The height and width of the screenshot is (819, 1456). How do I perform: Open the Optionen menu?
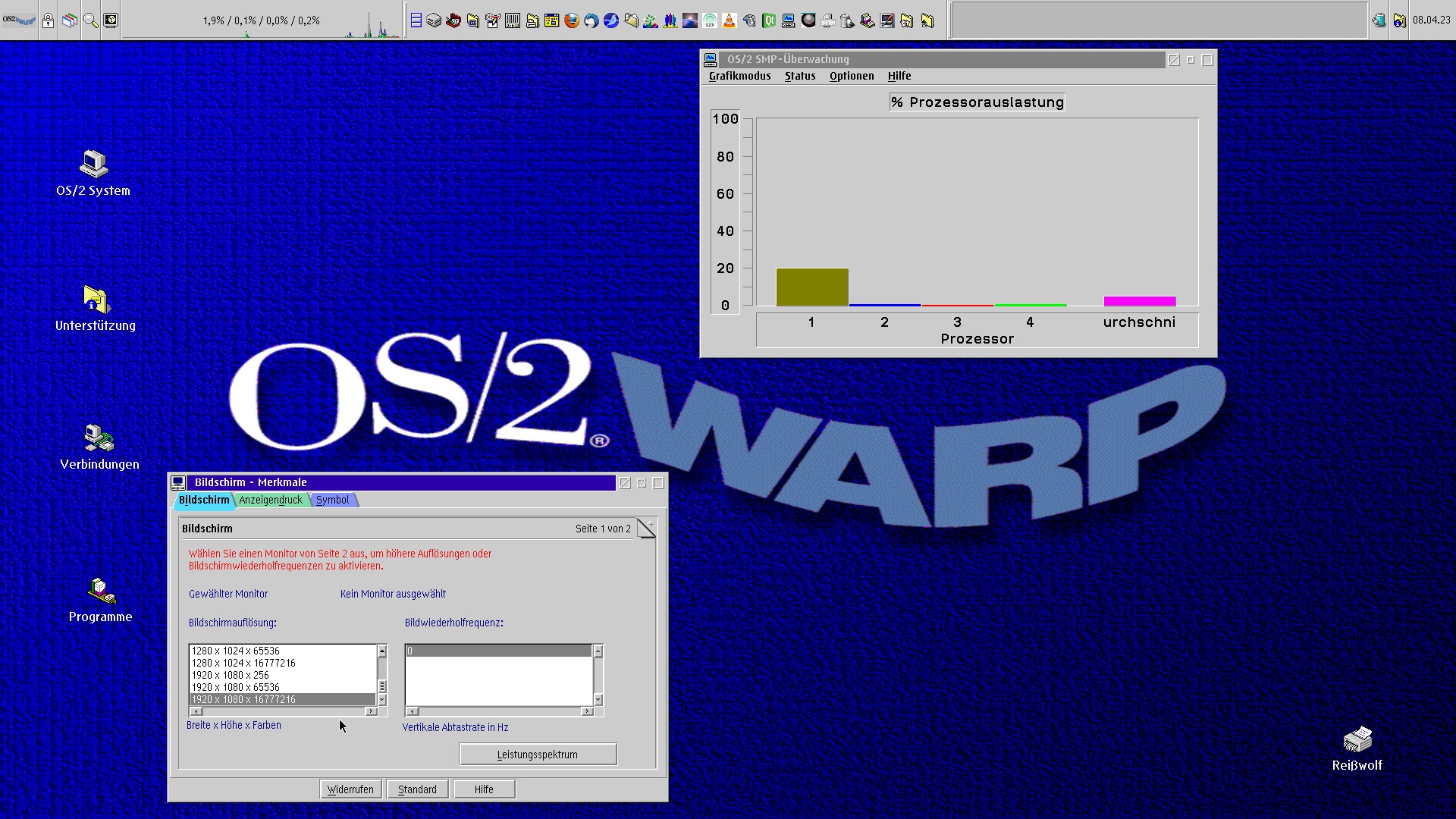pyautogui.click(x=852, y=76)
